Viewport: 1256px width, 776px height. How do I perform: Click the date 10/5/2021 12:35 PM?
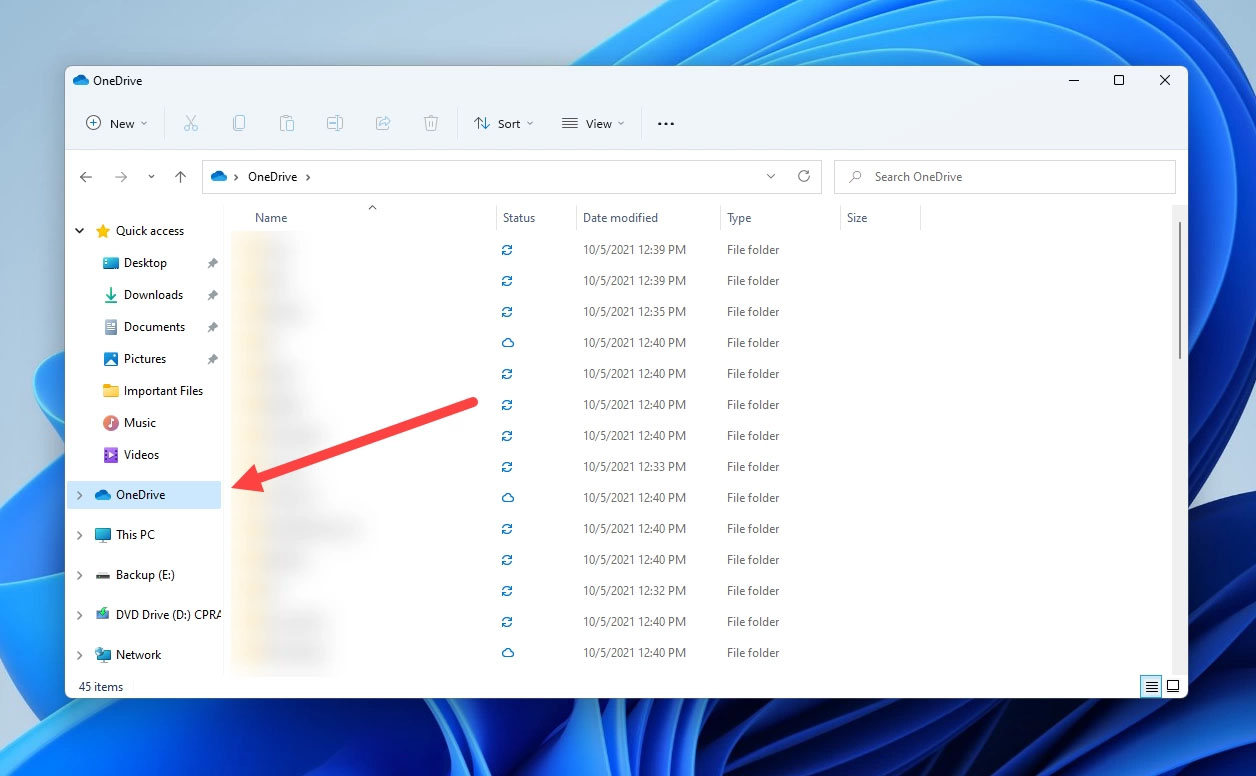click(634, 312)
